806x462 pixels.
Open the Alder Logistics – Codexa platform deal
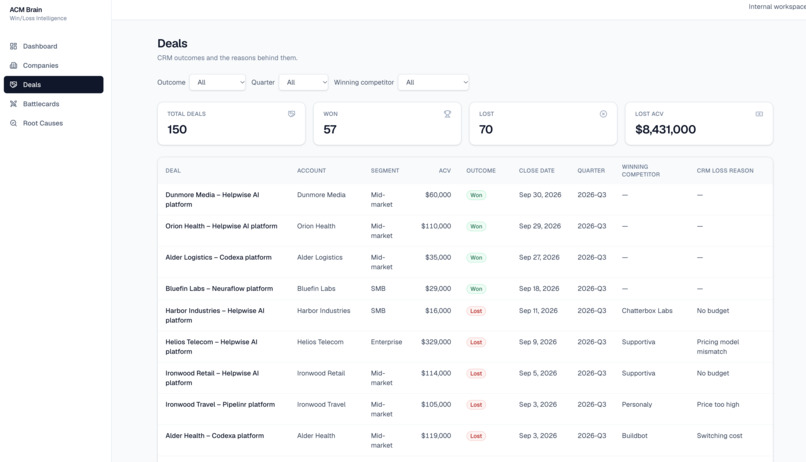click(x=218, y=257)
